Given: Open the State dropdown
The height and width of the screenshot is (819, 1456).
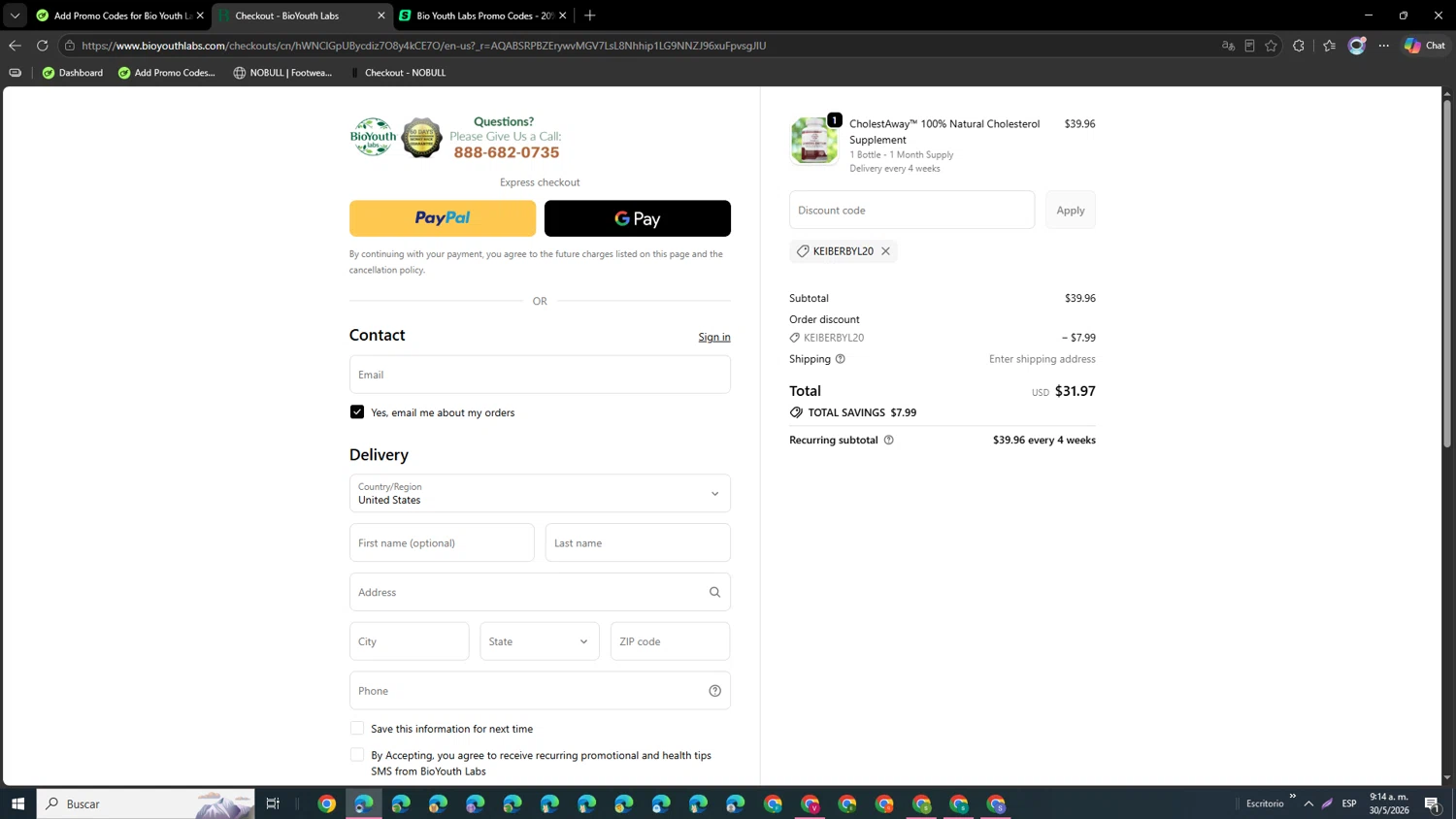Looking at the screenshot, I should coord(539,641).
